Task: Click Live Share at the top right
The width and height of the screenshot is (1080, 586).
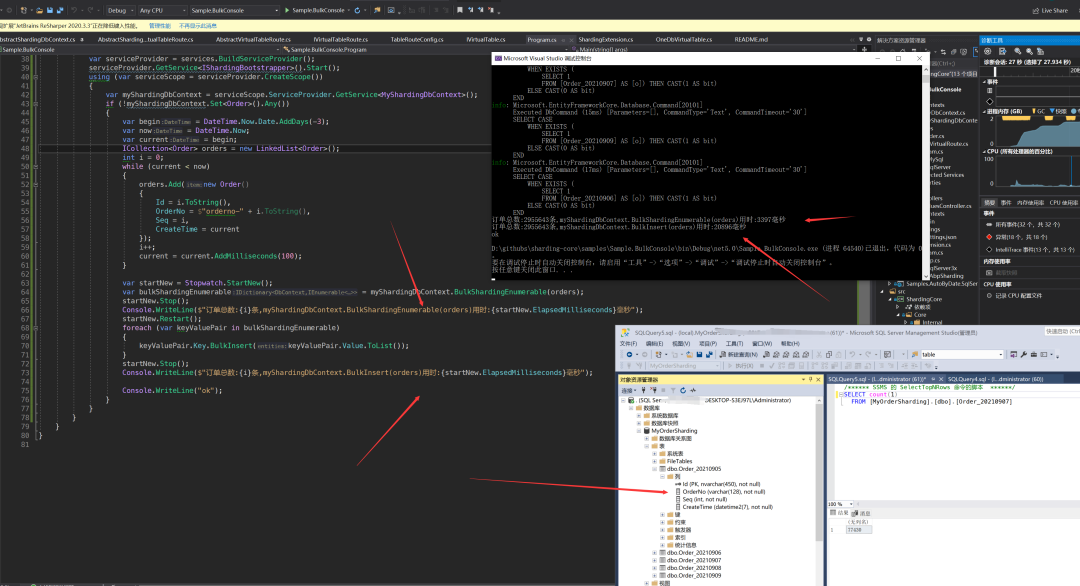Action: (1050, 10)
